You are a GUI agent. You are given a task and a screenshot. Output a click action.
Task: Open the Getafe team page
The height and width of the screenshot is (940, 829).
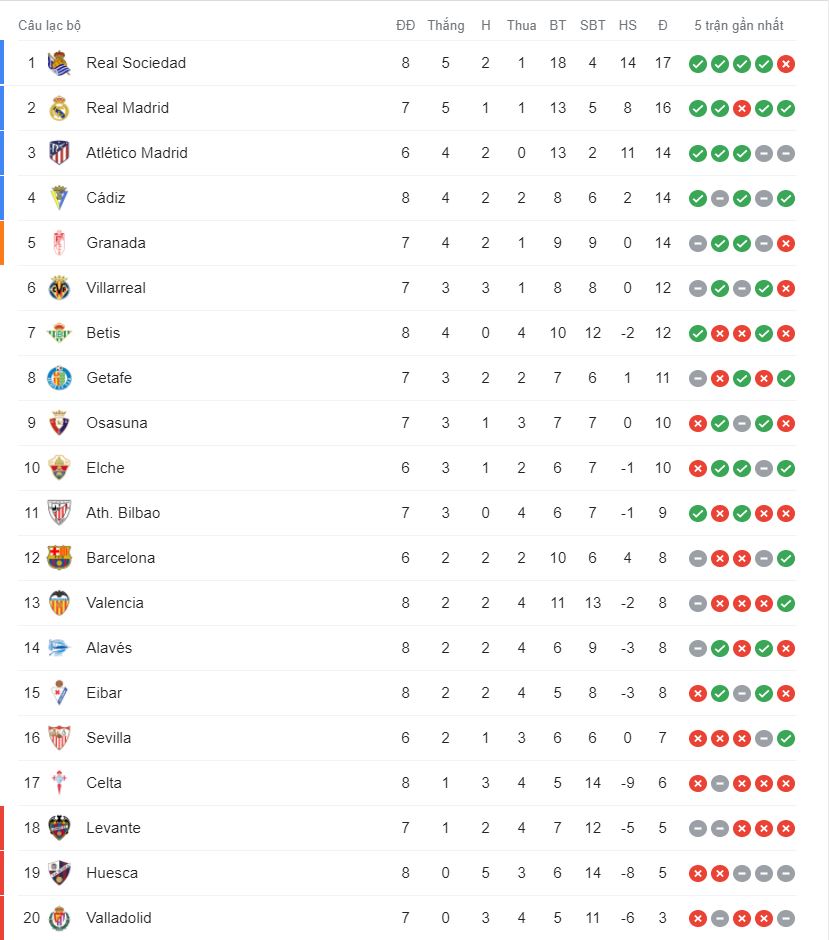(x=109, y=378)
